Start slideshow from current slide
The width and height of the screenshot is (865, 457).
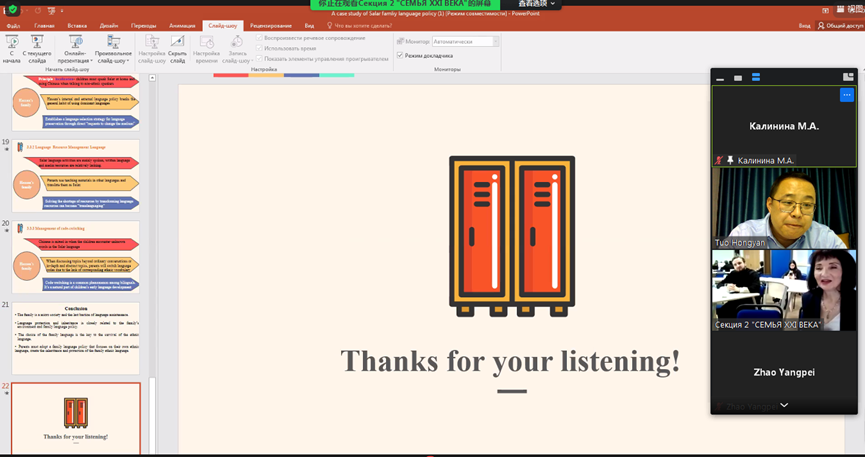click(x=37, y=48)
